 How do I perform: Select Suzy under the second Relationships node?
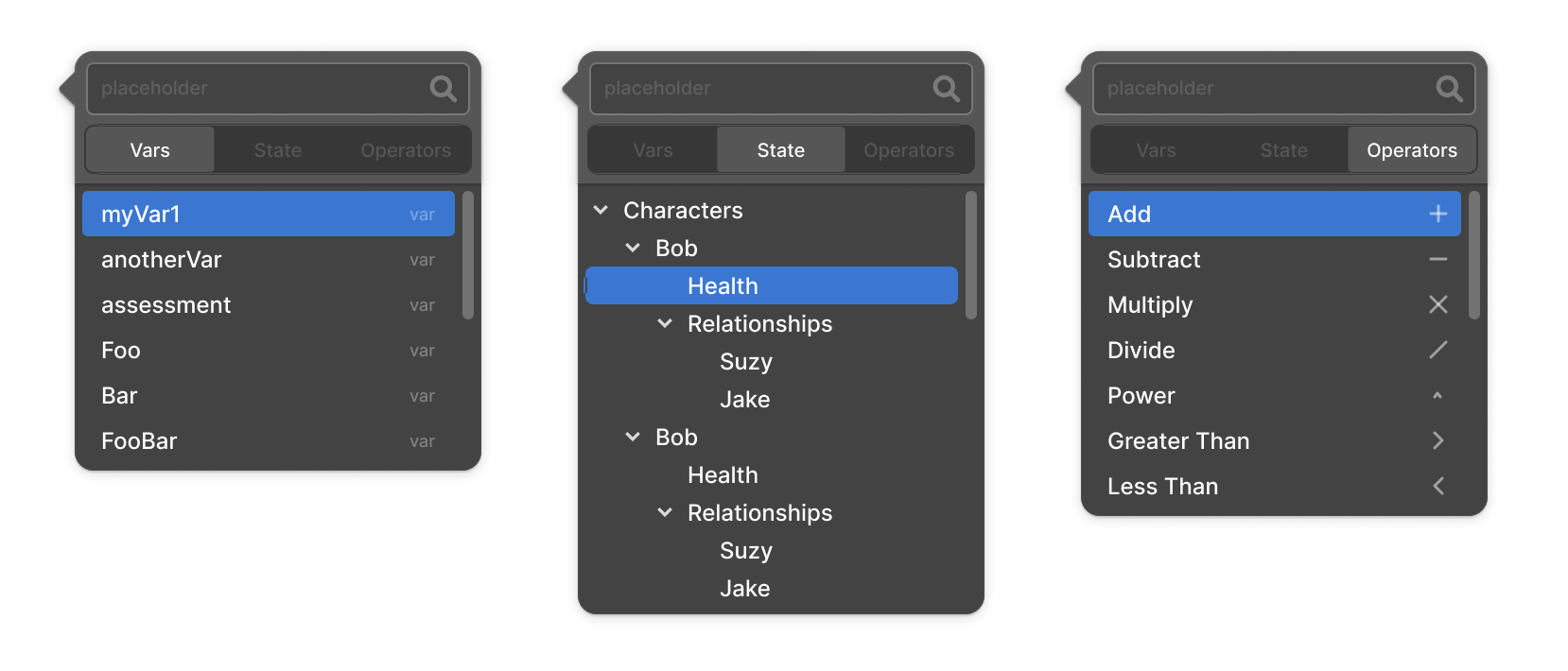(746, 550)
